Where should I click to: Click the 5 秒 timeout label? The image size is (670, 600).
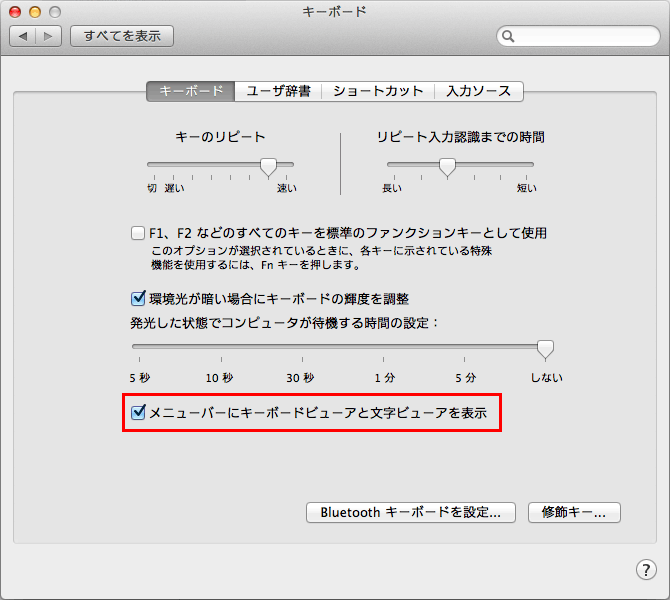pyautogui.click(x=140, y=378)
